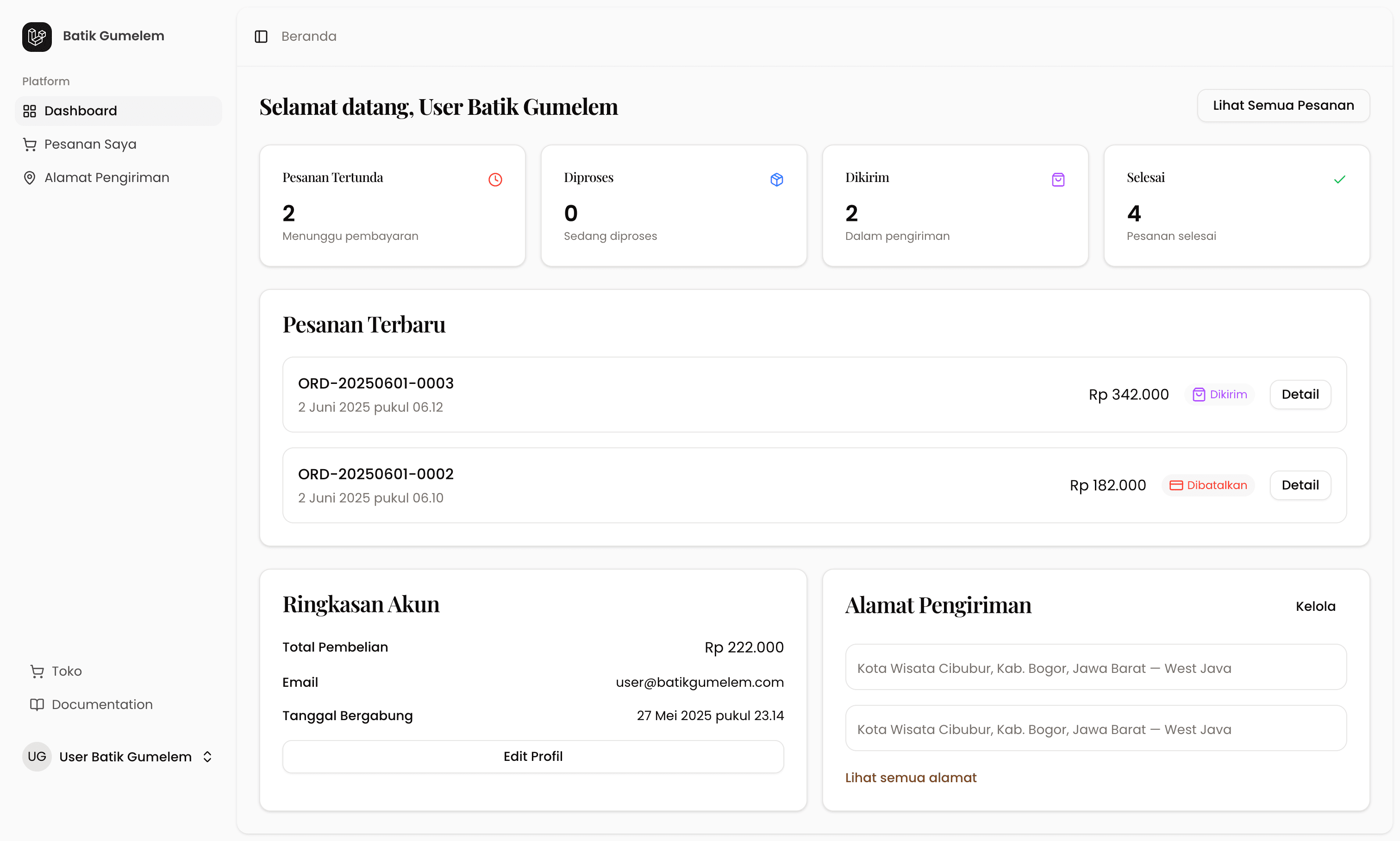Click the Beranda breadcrumb
Viewport: 1400px width, 841px height.
point(309,37)
